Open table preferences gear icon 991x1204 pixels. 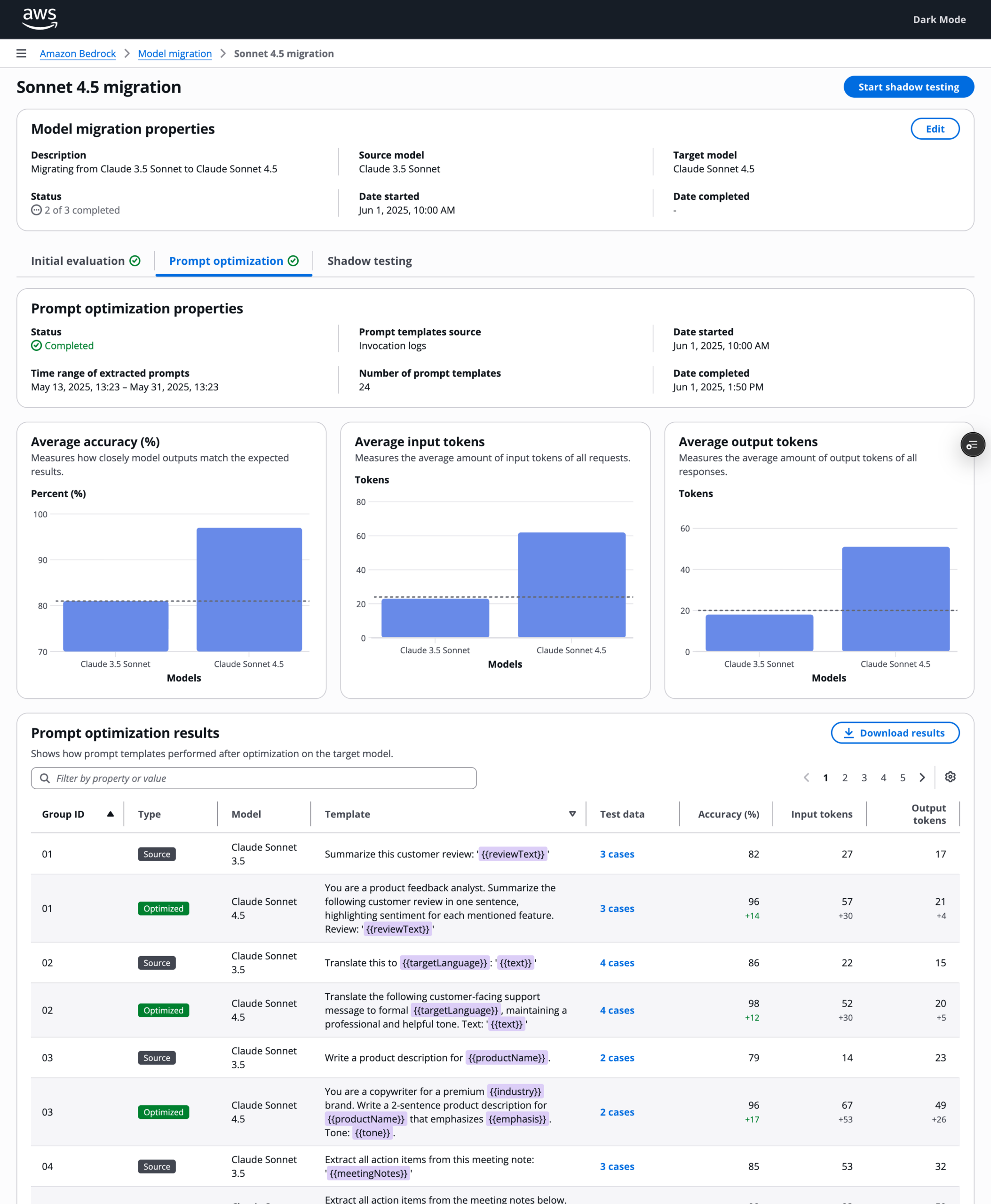click(x=950, y=777)
